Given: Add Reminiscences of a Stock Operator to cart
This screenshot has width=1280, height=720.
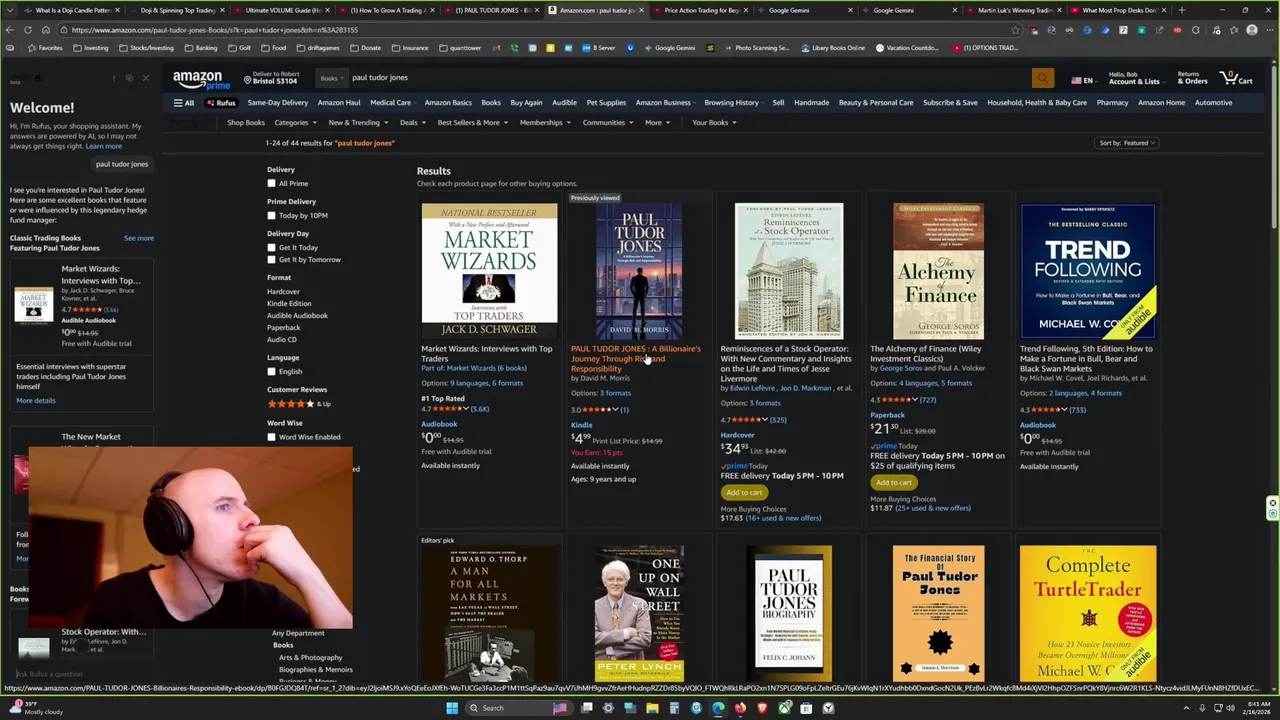Looking at the screenshot, I should [744, 492].
